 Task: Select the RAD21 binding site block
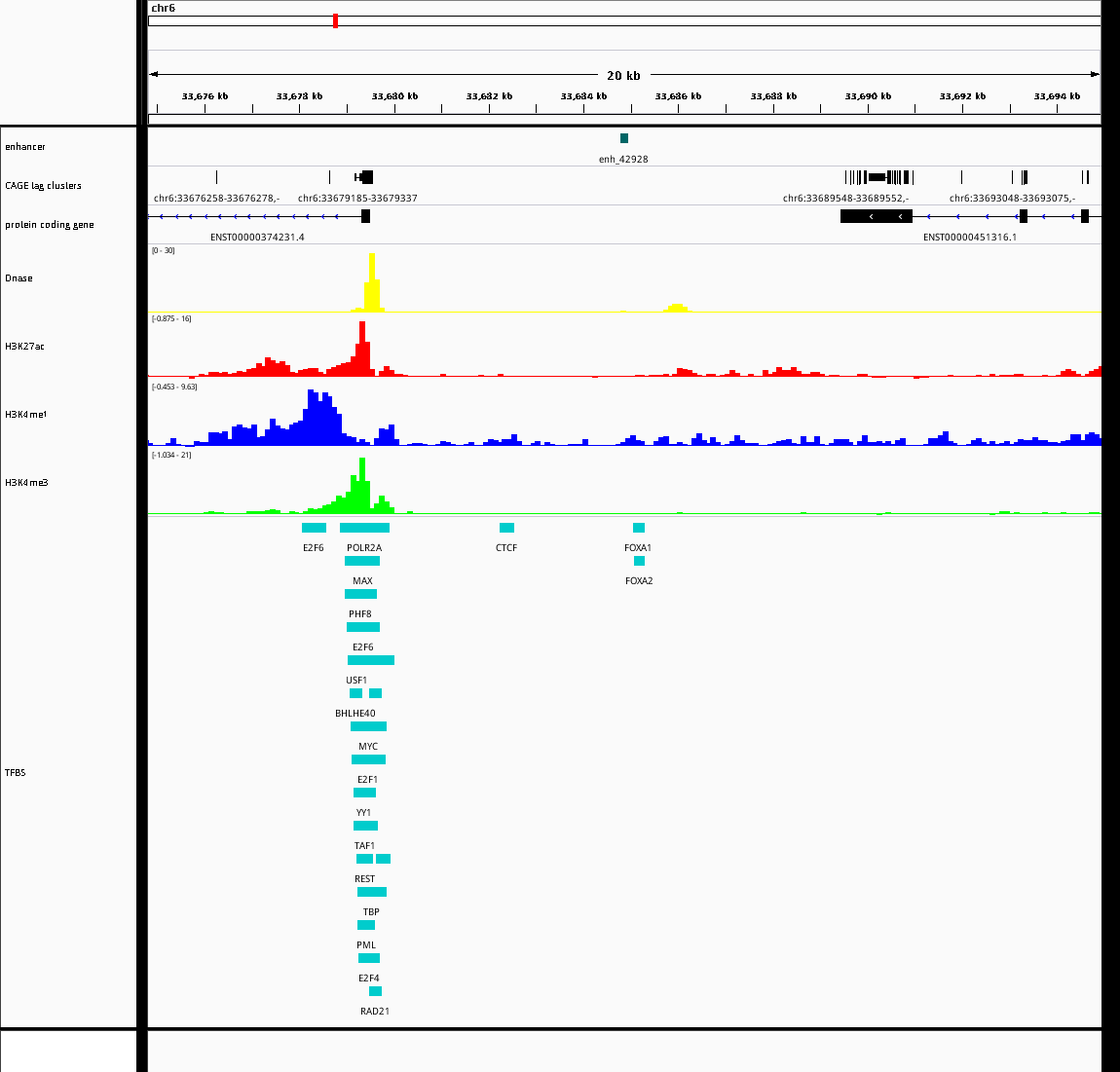375,991
